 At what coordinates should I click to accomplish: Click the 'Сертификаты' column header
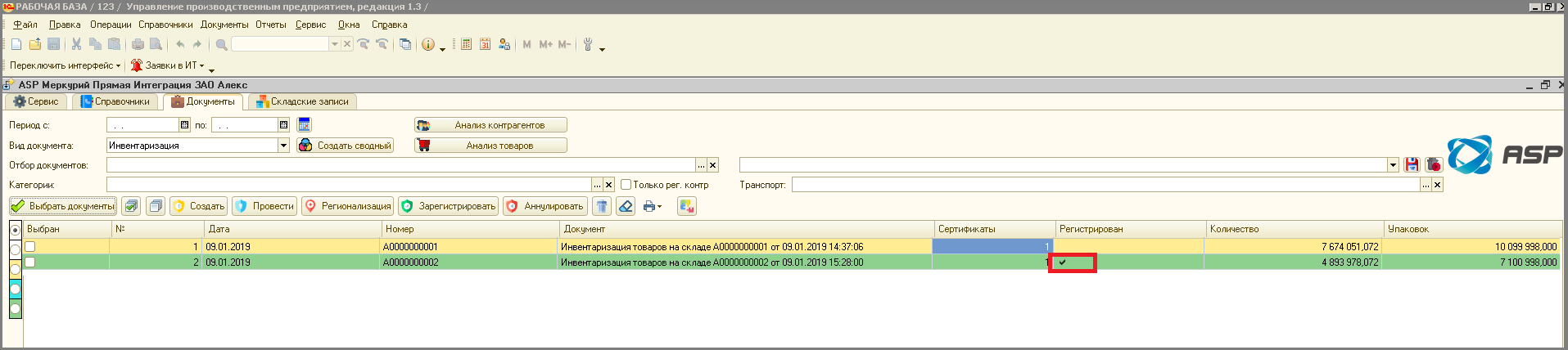pos(994,229)
